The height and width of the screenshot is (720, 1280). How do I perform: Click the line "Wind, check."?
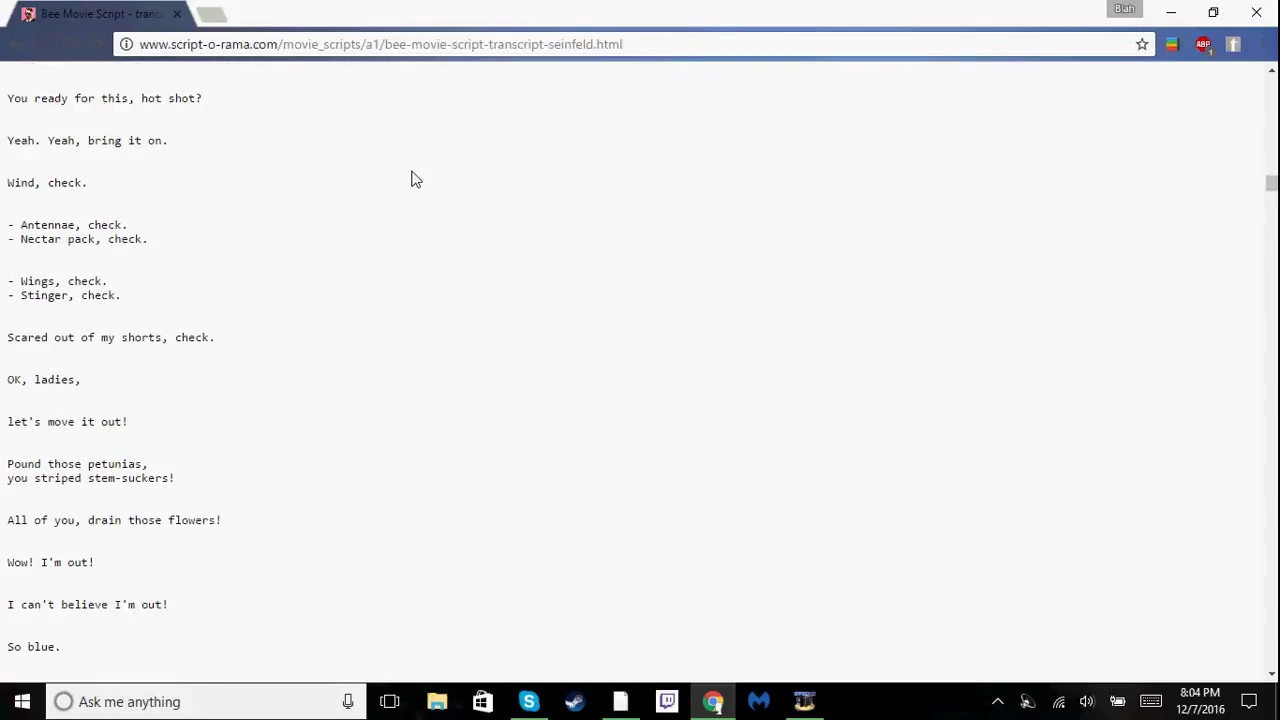[x=47, y=182]
